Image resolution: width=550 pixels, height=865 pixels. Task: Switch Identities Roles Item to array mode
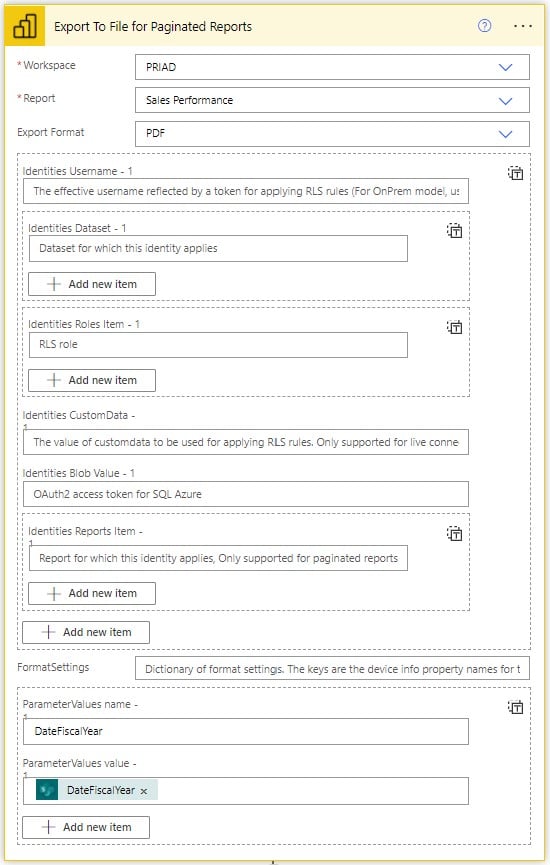click(x=454, y=327)
